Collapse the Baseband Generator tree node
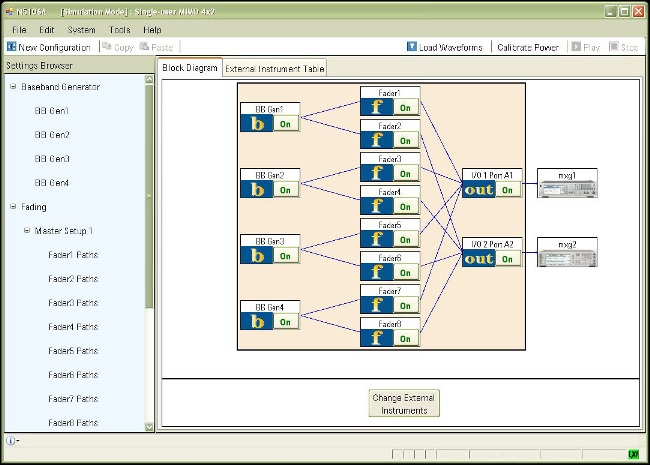The height and width of the screenshot is (465, 650). pyautogui.click(x=13, y=87)
